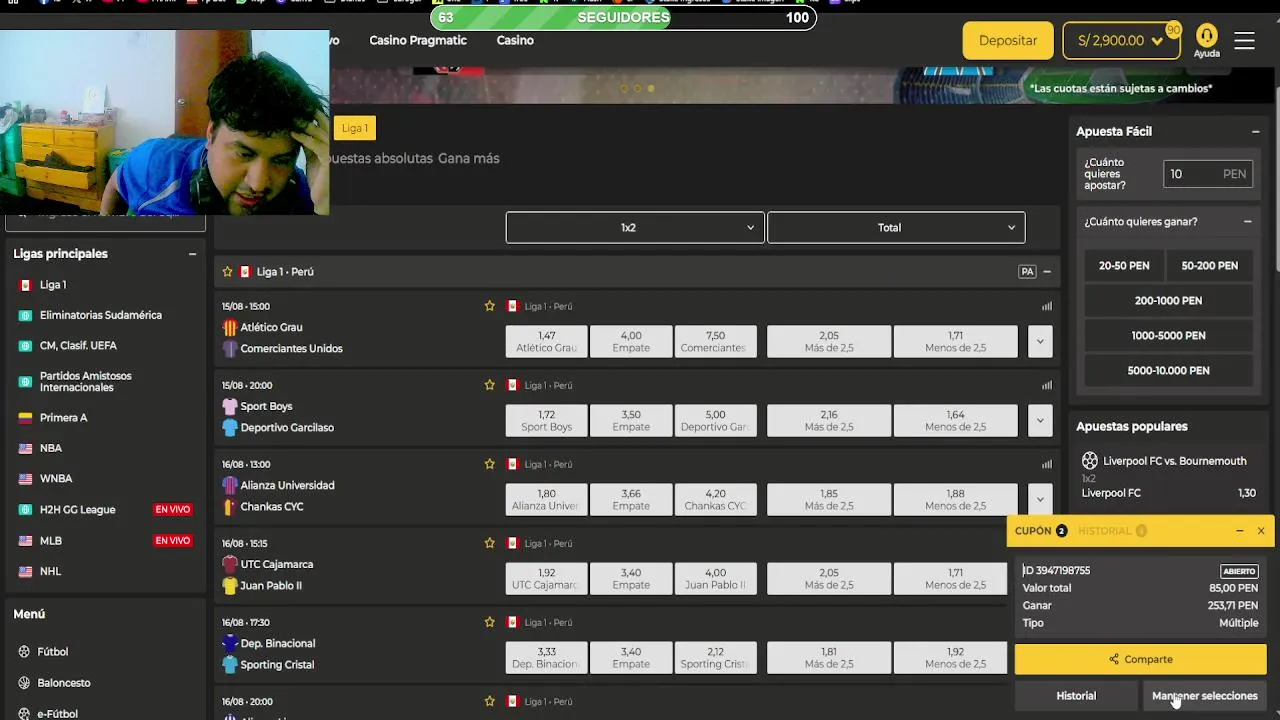Collapse the Liga 1 · Perú group
1280x720 pixels.
tap(1047, 272)
